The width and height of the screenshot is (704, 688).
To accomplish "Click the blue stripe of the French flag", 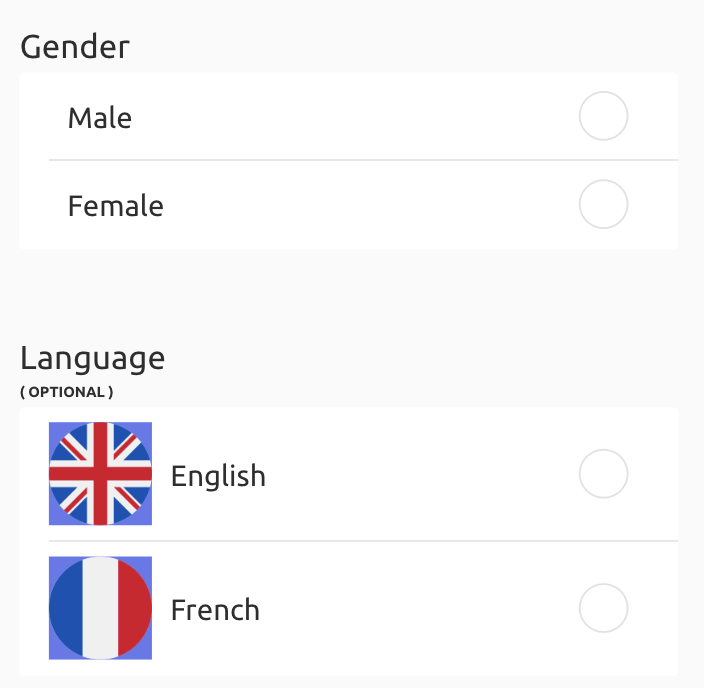I will coord(66,608).
